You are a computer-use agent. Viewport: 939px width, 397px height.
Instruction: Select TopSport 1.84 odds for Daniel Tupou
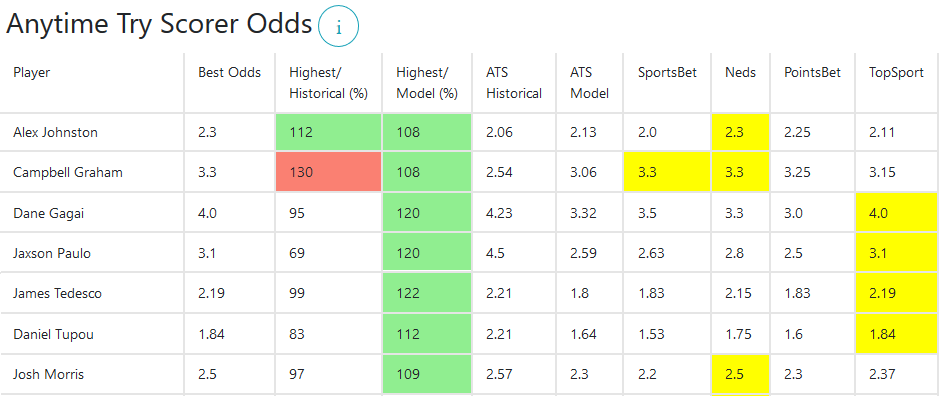896,334
